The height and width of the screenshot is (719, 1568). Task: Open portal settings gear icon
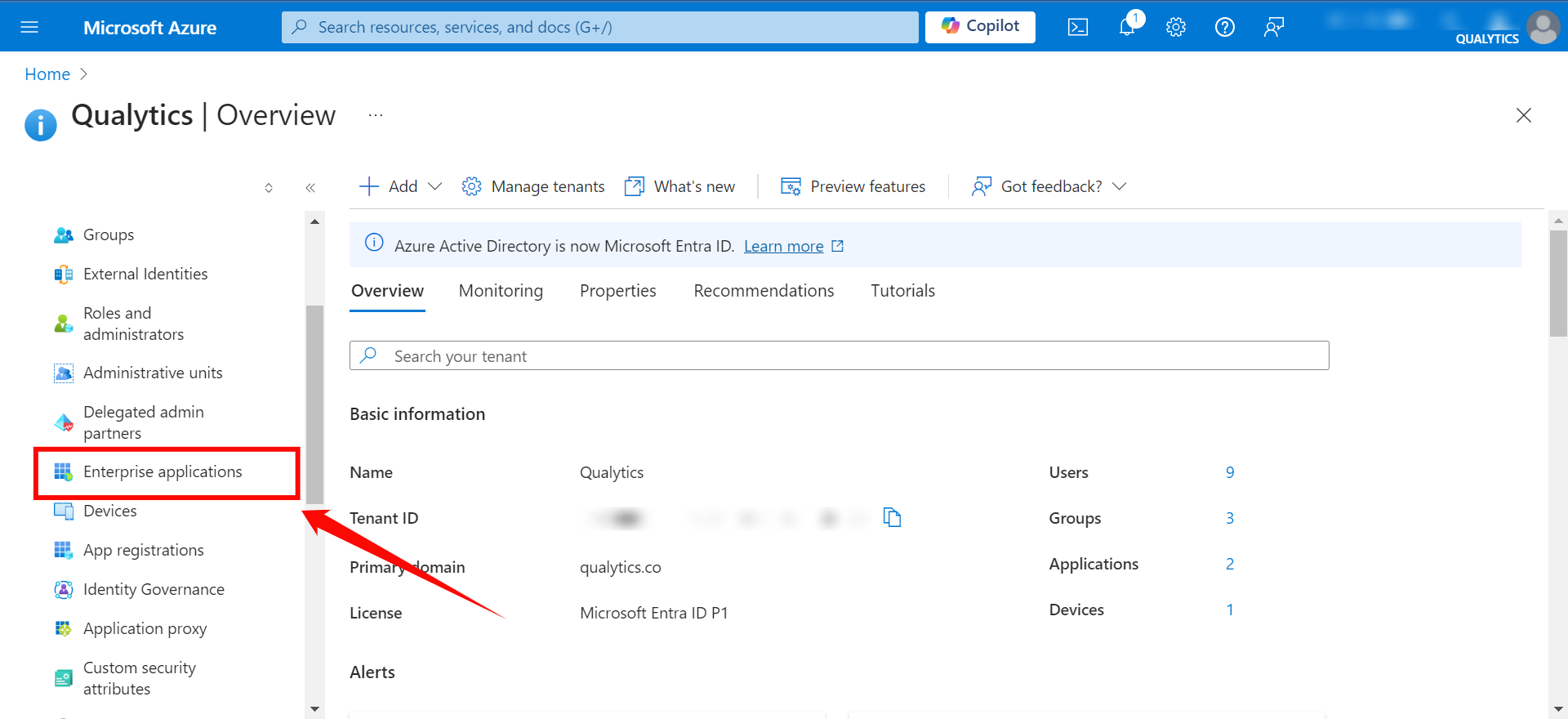[1176, 27]
